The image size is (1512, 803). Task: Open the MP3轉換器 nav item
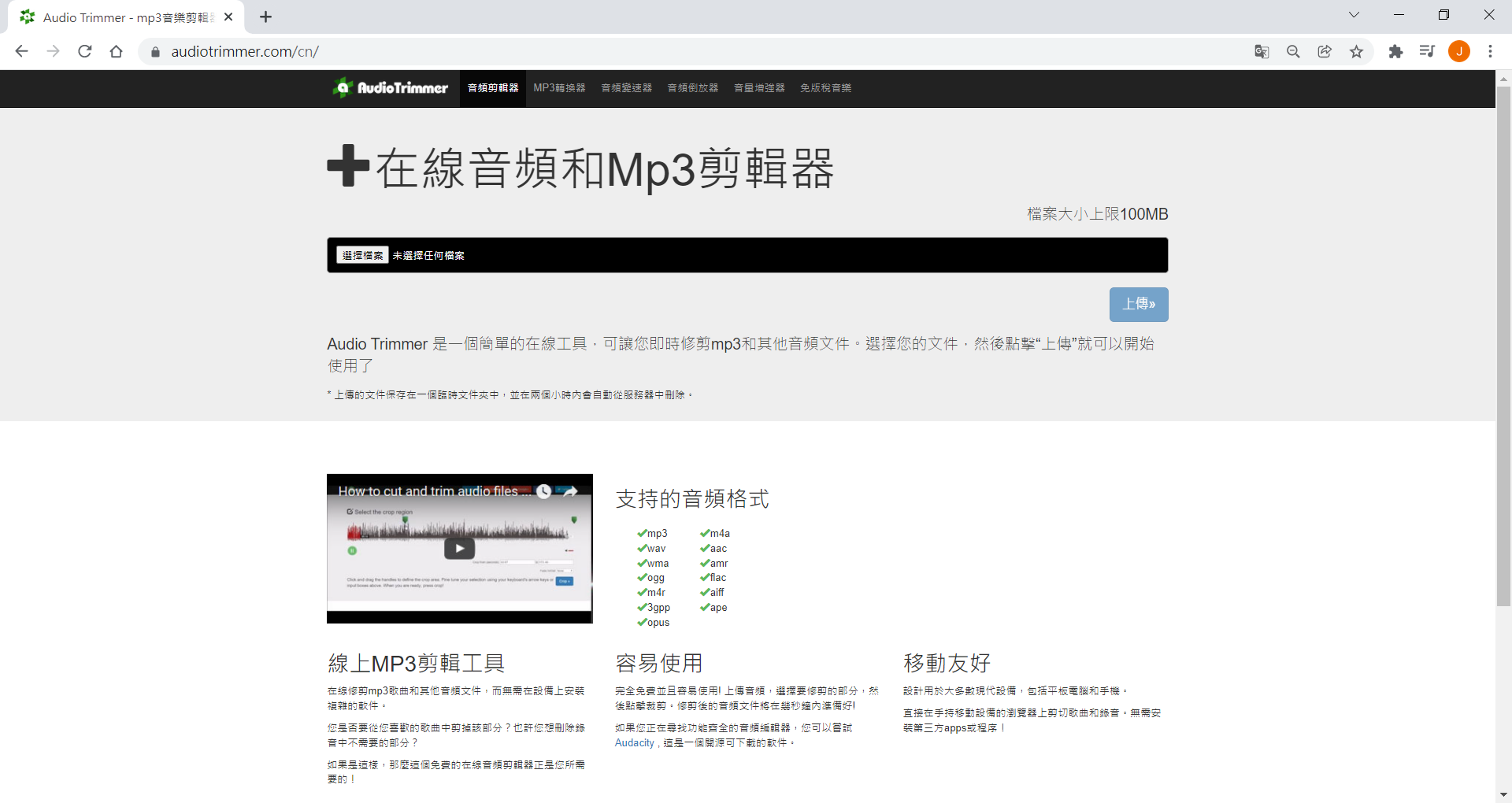(x=559, y=88)
